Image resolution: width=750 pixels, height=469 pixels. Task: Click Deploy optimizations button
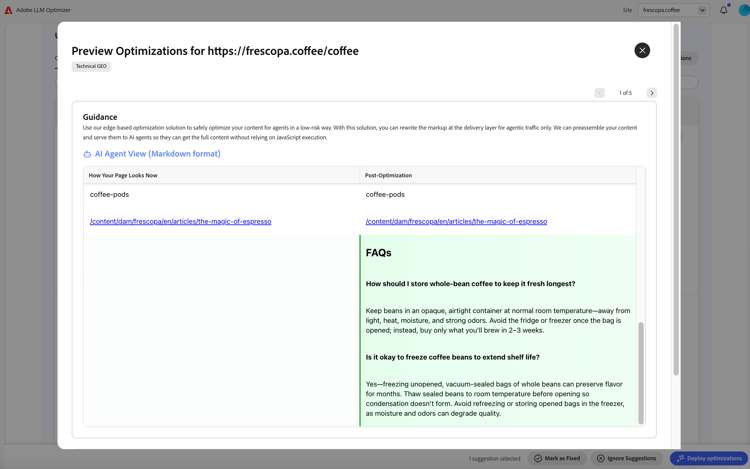click(709, 458)
